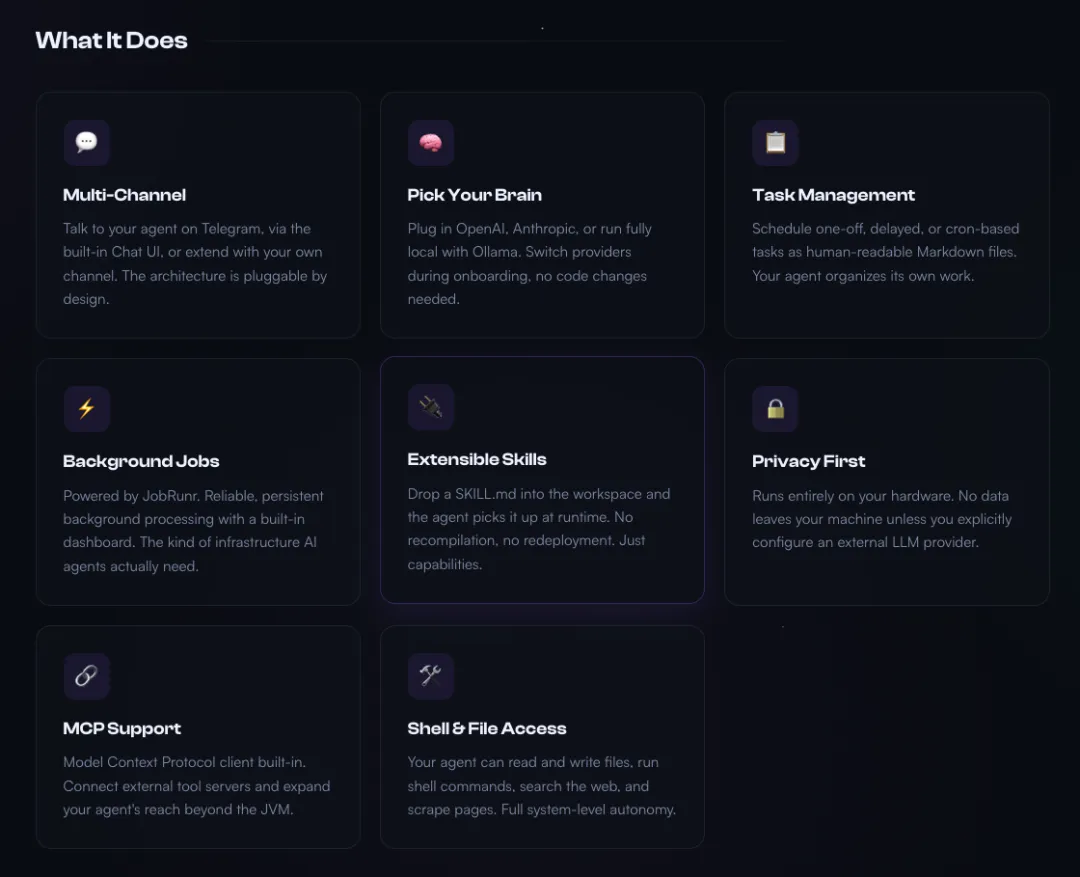Select the Multi-Channel heading

[x=124, y=195]
